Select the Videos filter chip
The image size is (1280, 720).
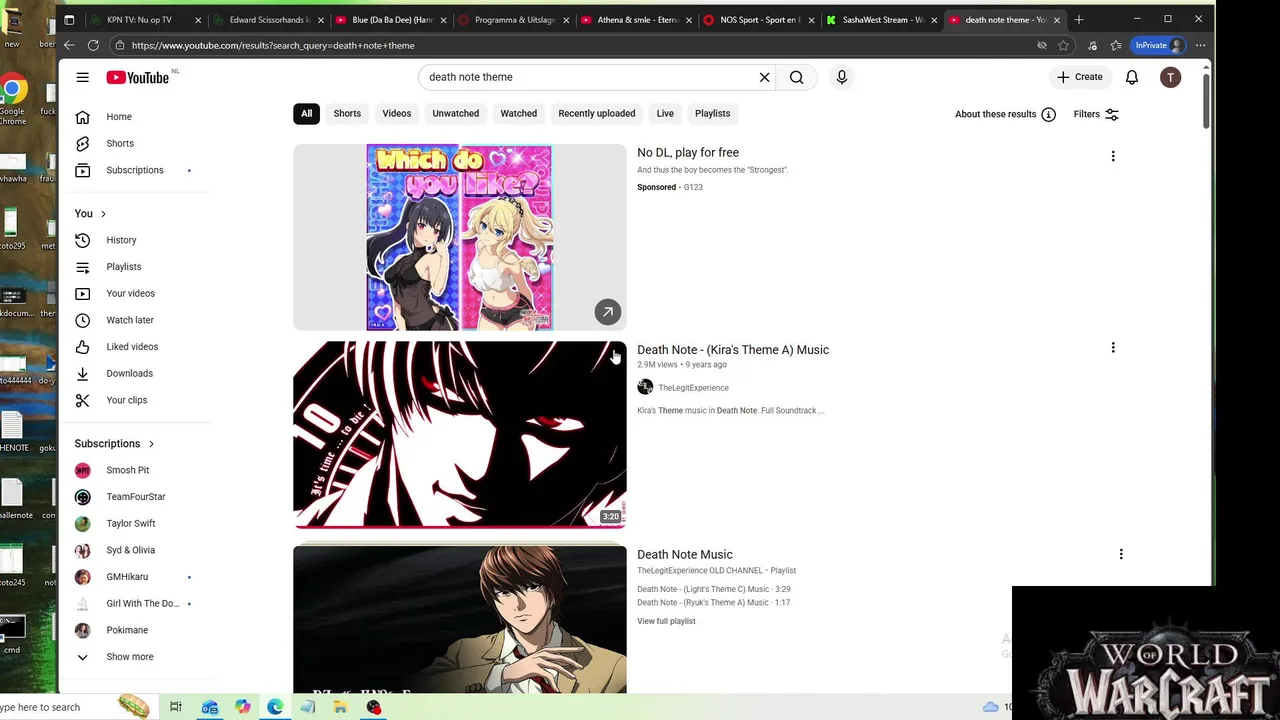pyautogui.click(x=397, y=113)
